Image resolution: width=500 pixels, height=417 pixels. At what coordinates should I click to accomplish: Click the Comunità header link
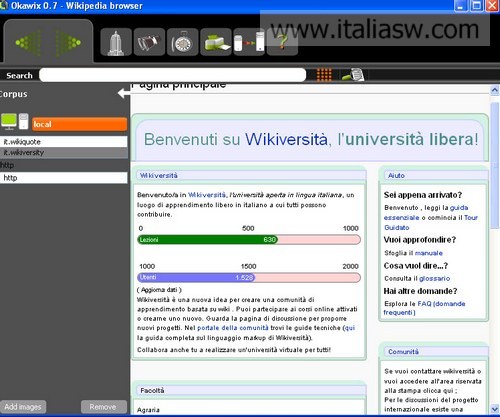[403, 352]
